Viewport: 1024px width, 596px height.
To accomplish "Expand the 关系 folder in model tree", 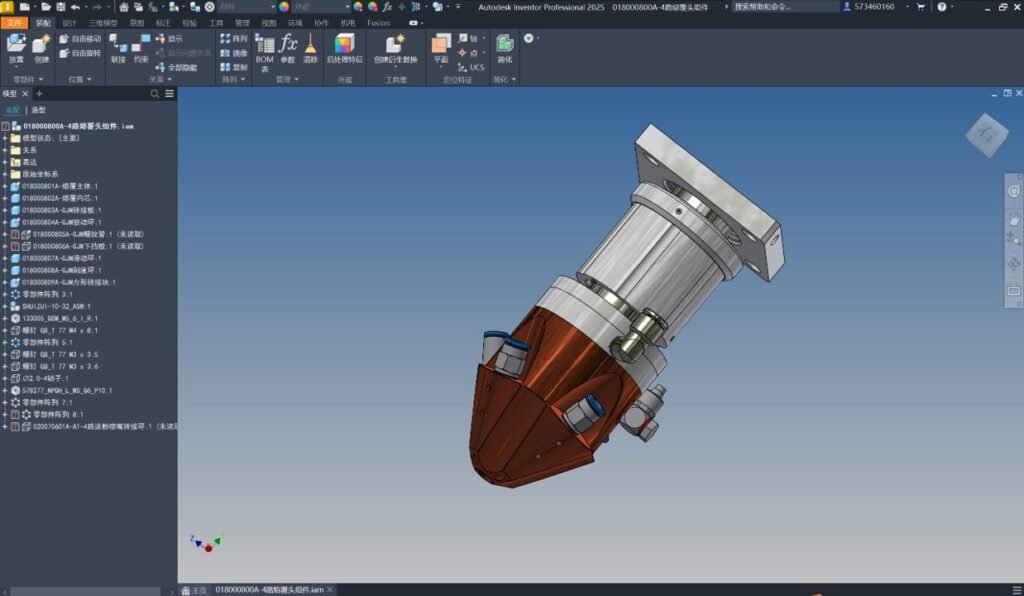I will 4,148.
